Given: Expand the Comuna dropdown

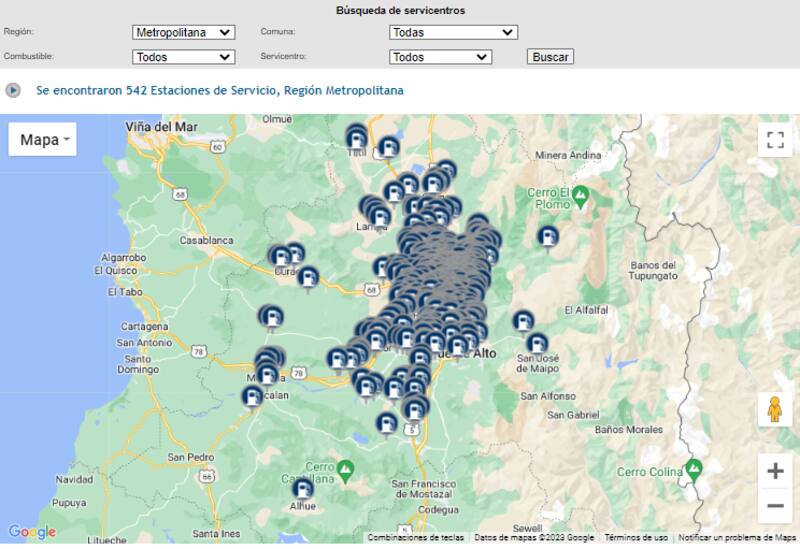Looking at the screenshot, I should click(x=453, y=32).
